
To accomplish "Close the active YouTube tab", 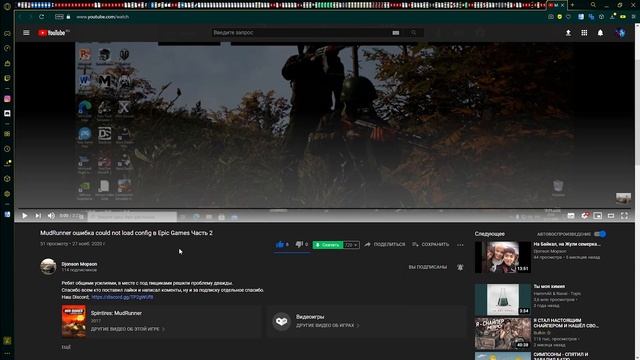I will (x=562, y=5).
